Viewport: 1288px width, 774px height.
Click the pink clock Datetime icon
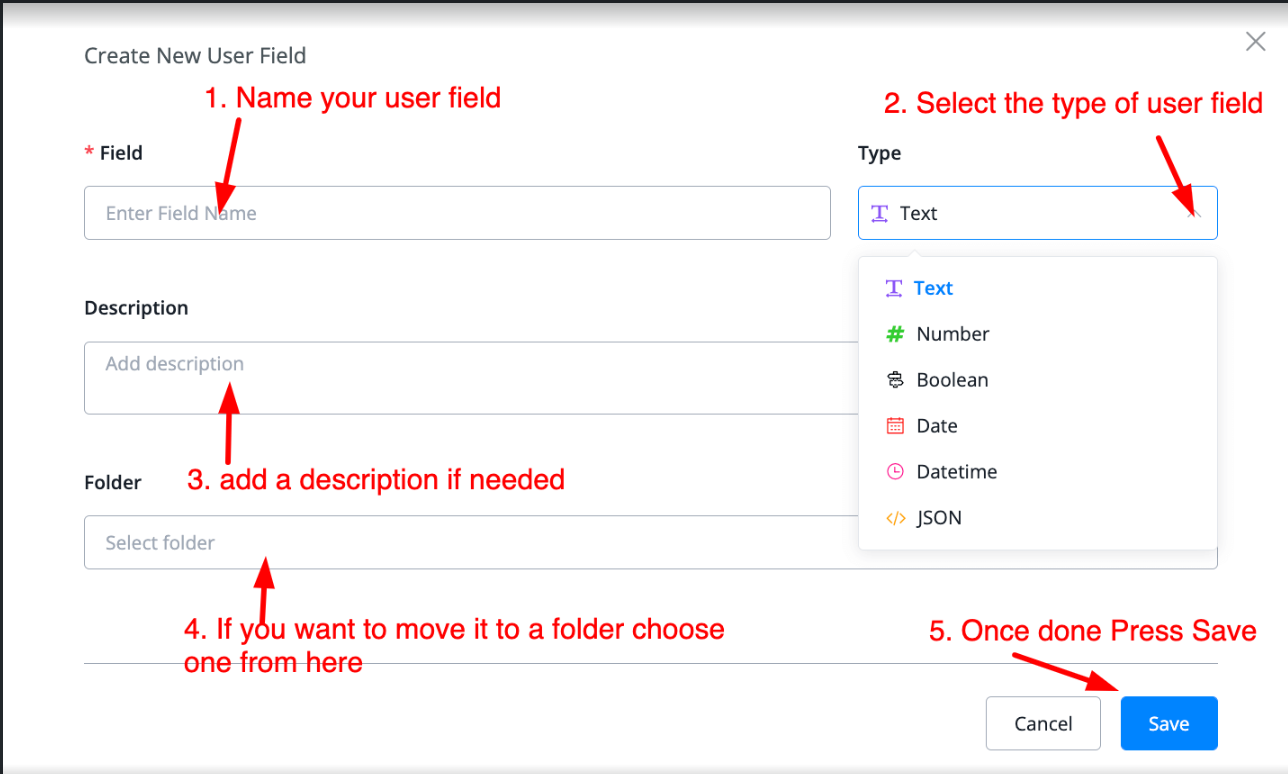[x=895, y=472]
